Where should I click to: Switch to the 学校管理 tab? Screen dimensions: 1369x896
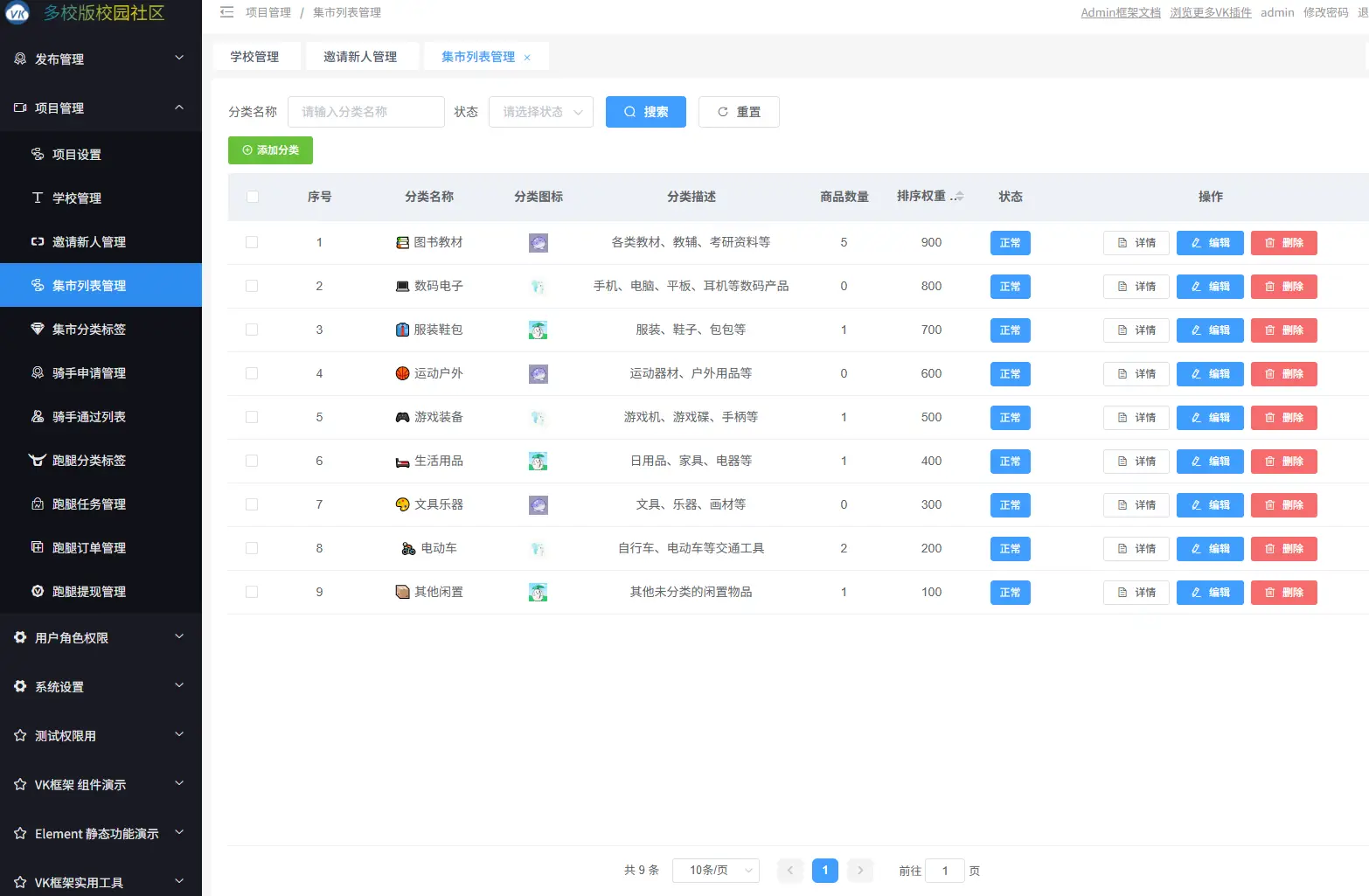tap(254, 57)
